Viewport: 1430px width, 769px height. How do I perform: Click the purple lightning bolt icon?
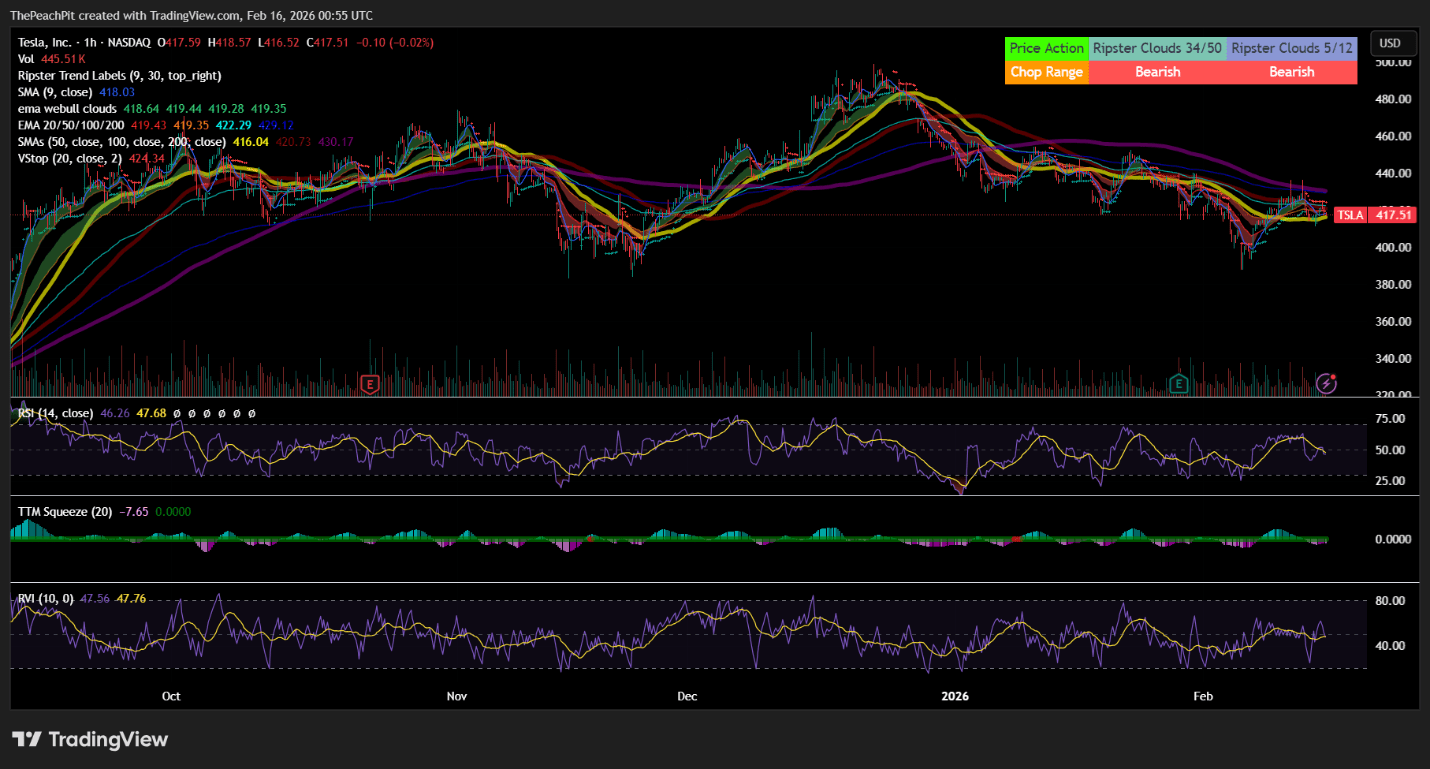[1327, 383]
